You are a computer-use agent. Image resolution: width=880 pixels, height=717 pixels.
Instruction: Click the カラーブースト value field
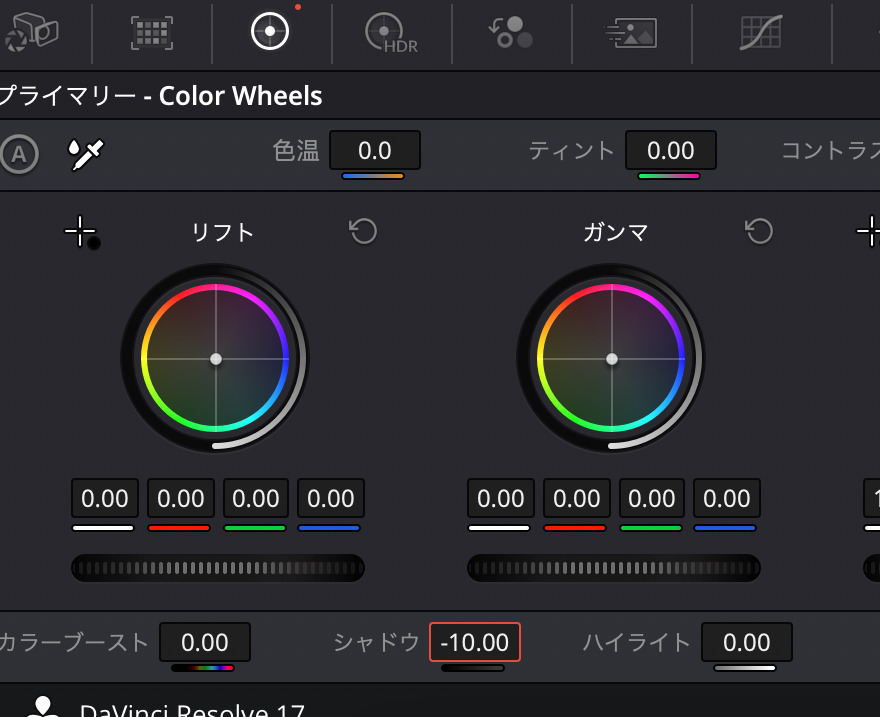click(205, 642)
